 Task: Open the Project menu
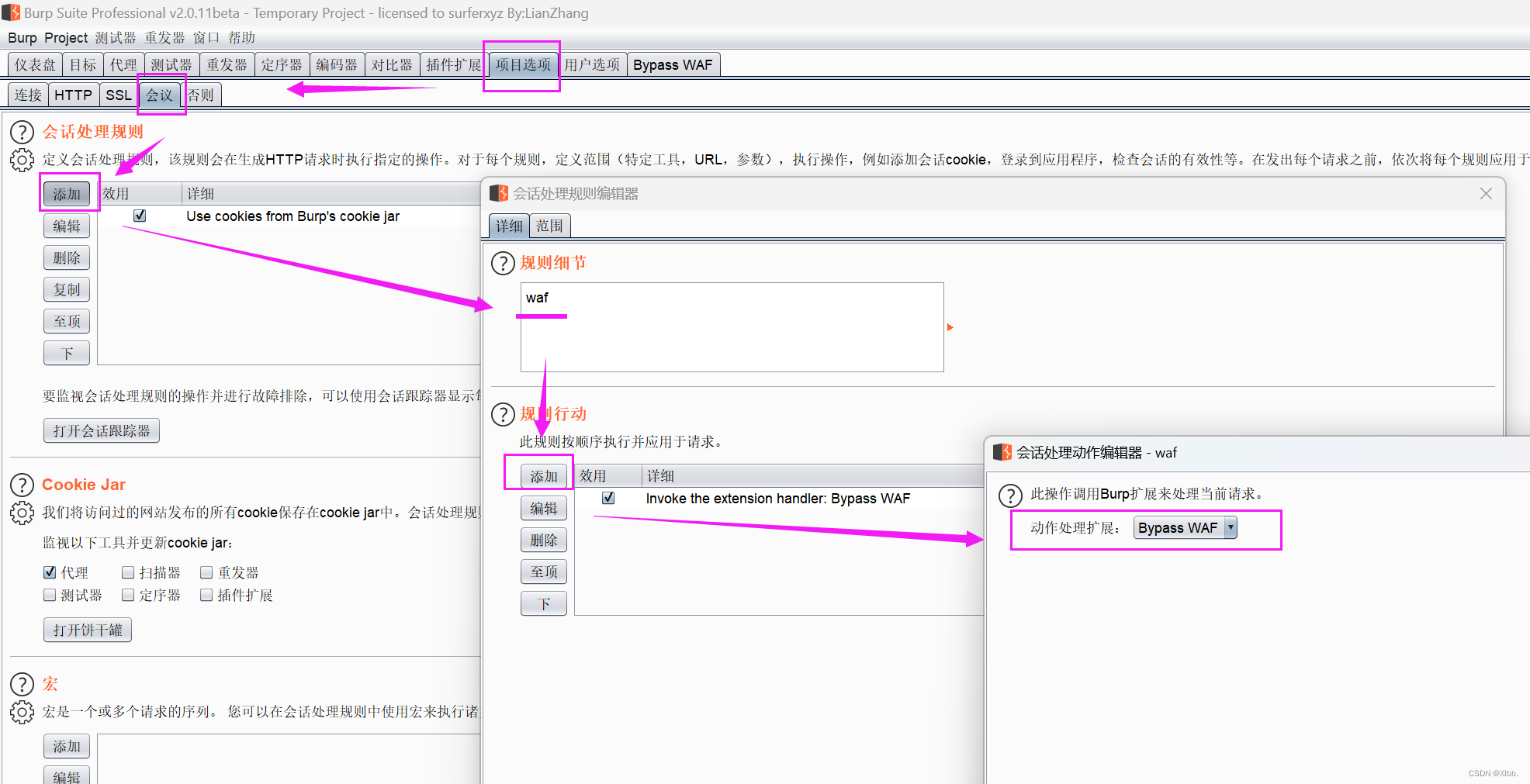(x=66, y=38)
